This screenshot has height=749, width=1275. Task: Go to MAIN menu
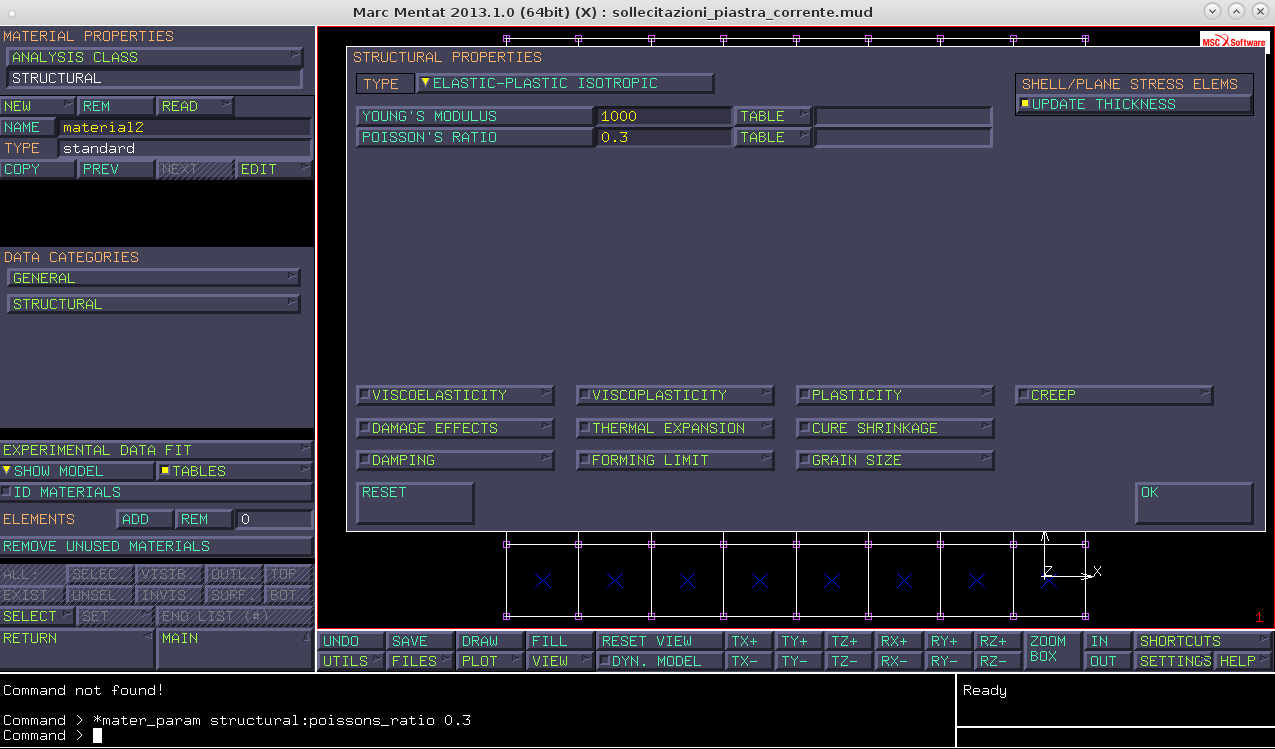click(234, 649)
